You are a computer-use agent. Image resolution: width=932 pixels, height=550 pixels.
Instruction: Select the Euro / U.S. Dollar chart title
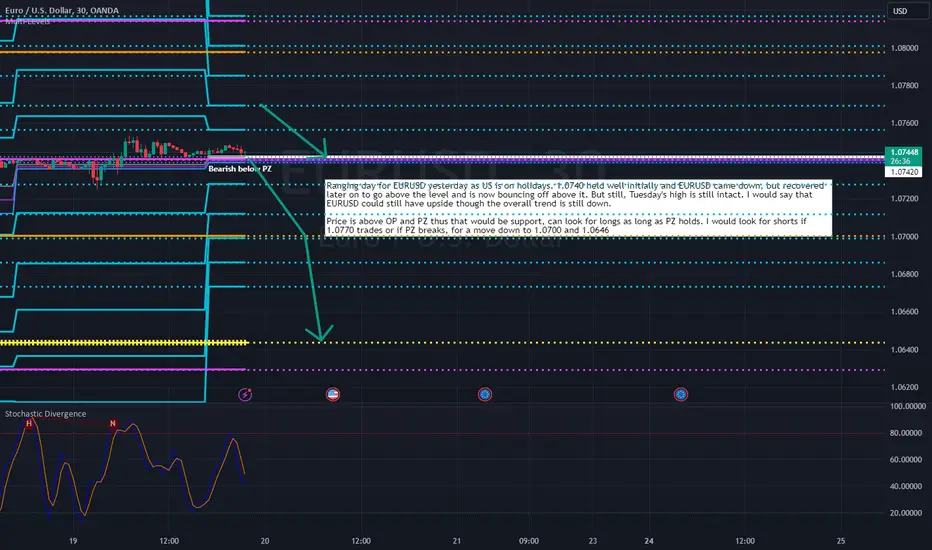[61, 10]
